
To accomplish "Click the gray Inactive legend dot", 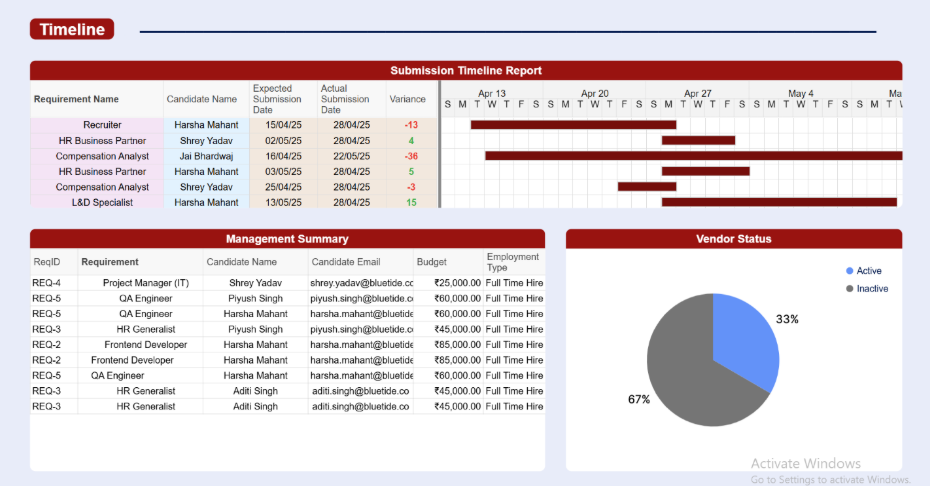I will pyautogui.click(x=850, y=289).
